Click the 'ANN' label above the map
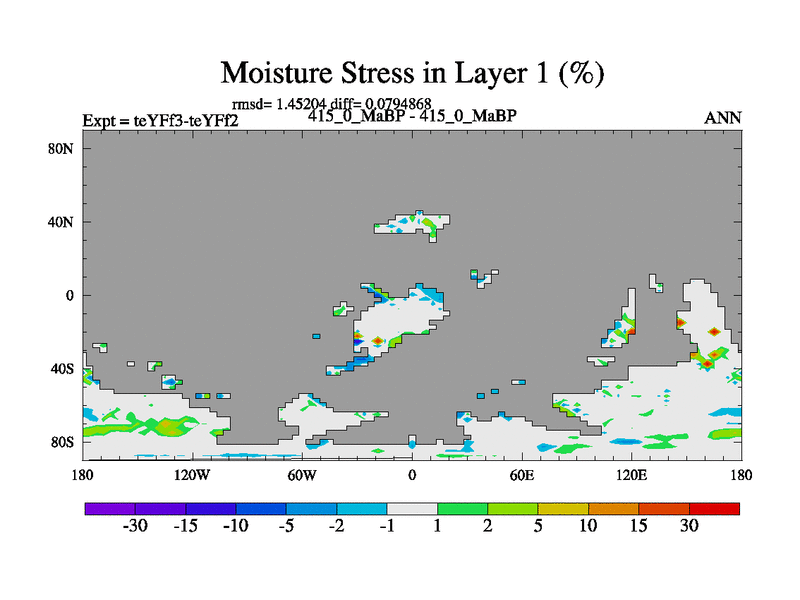Viewport: 800px width, 600px height. tap(723, 118)
